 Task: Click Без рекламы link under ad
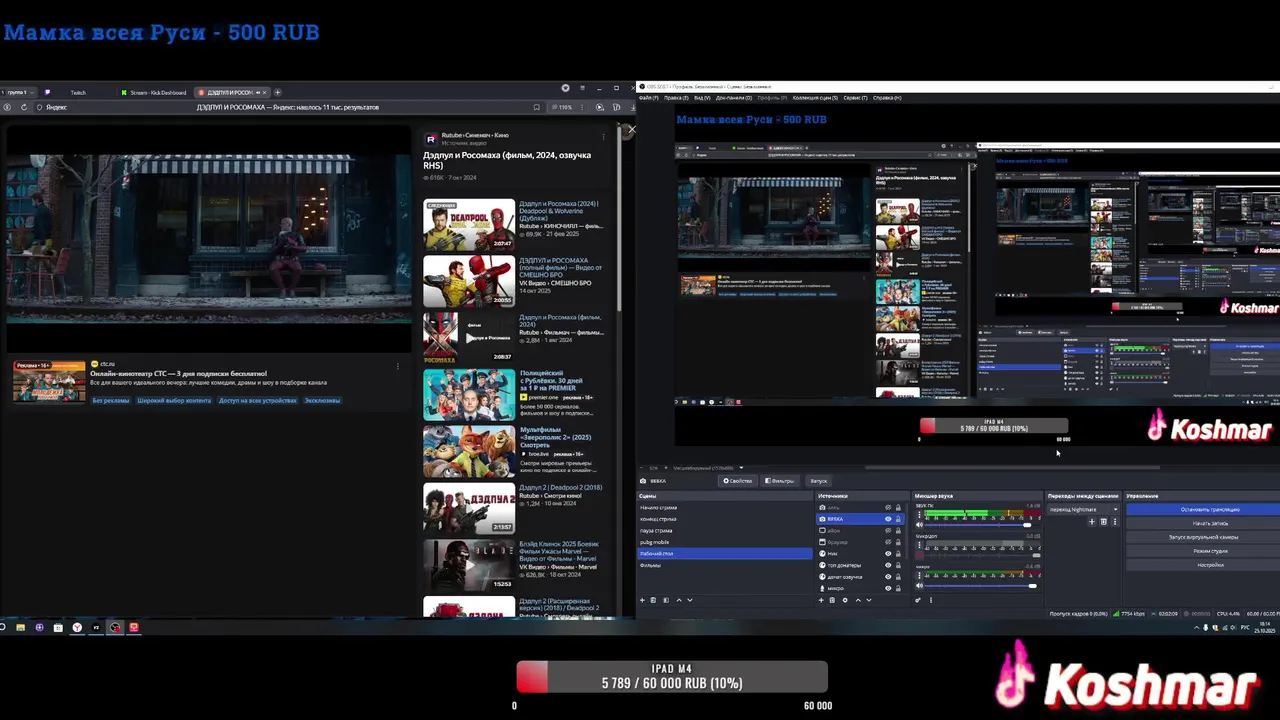(111, 400)
